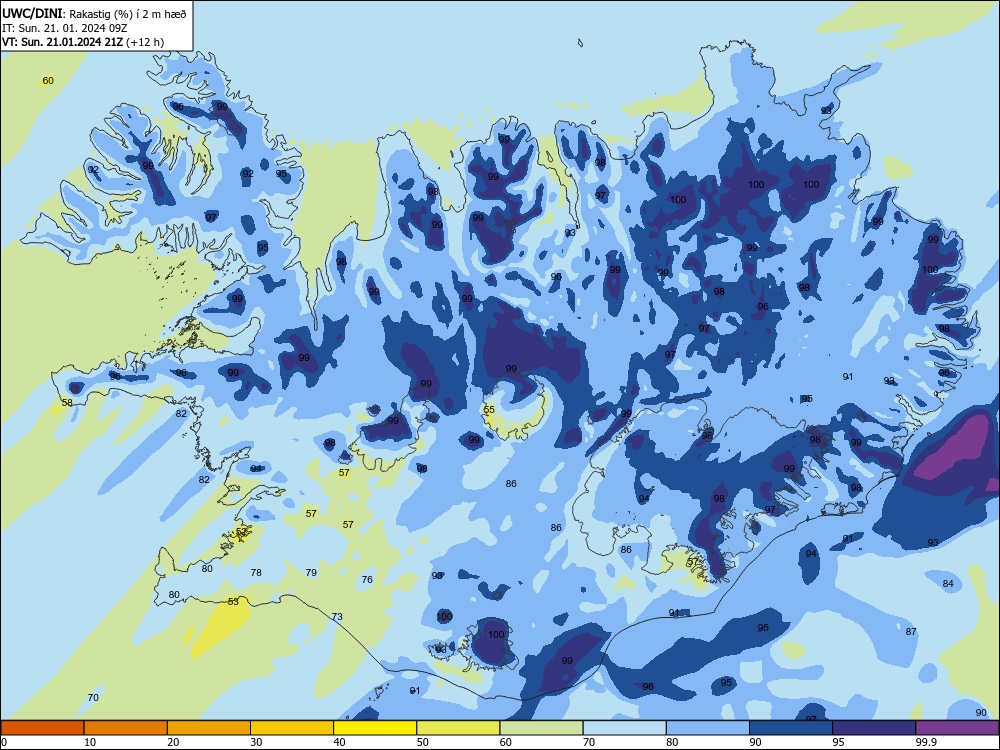Image resolution: width=1000 pixels, height=750 pixels.
Task: Click the 0–10 dark orange legend swatch
Action: pyautogui.click(x=42, y=728)
